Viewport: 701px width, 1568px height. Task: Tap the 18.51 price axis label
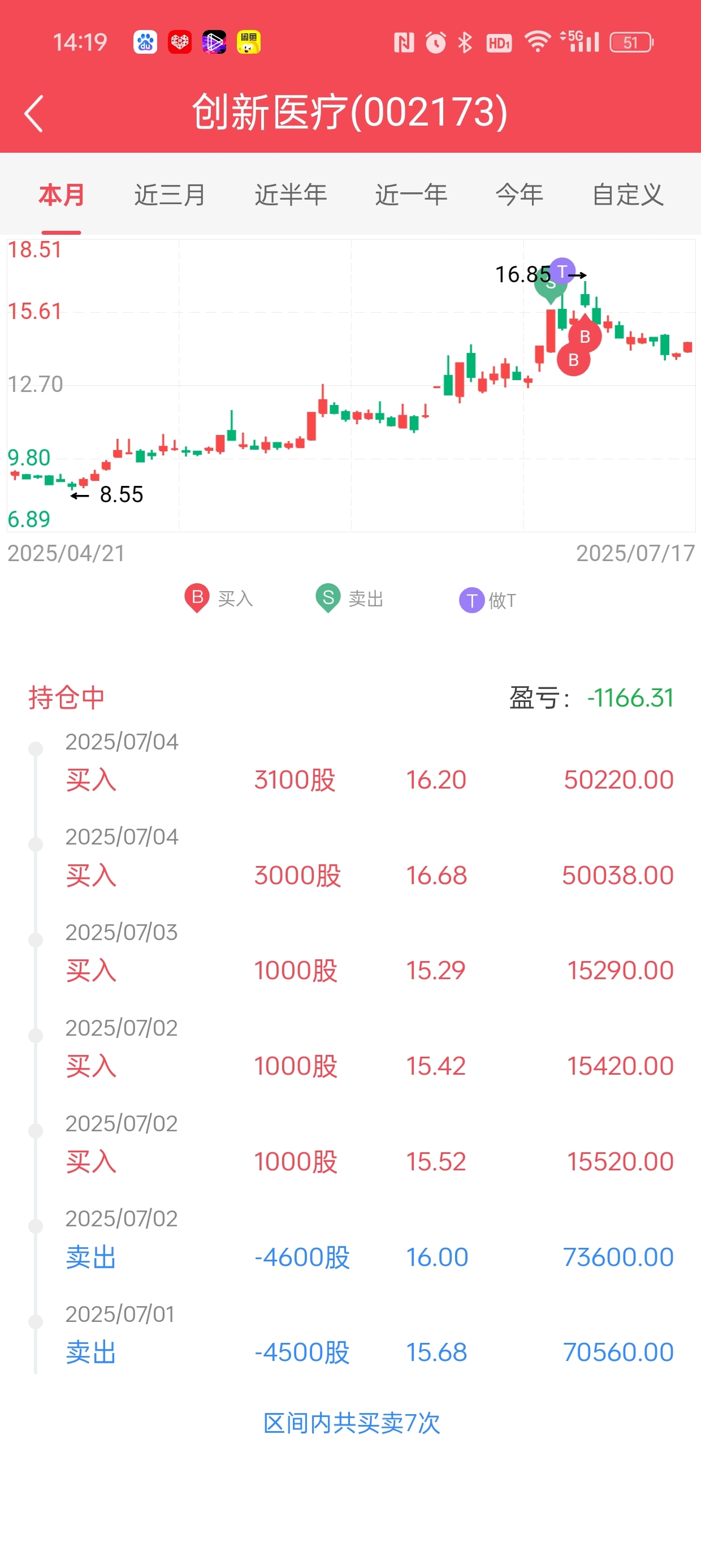click(x=34, y=249)
